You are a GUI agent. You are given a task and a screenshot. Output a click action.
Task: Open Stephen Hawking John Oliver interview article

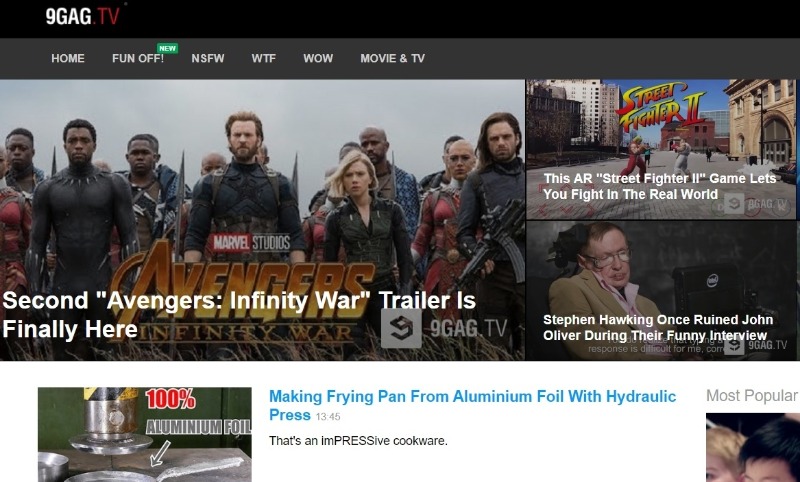click(x=658, y=327)
